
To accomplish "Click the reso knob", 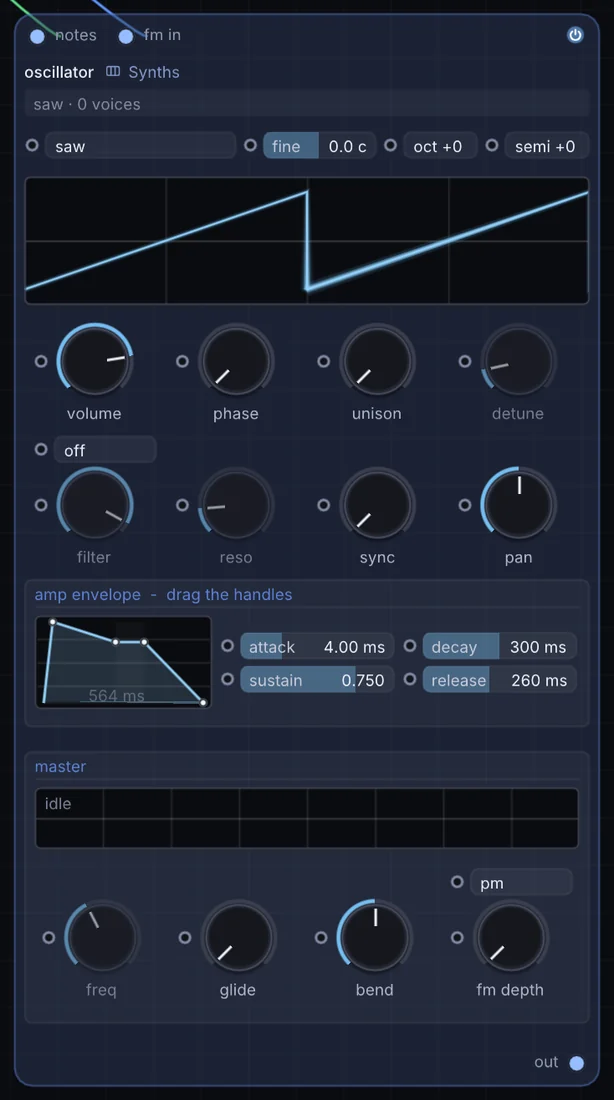I will (x=236, y=504).
